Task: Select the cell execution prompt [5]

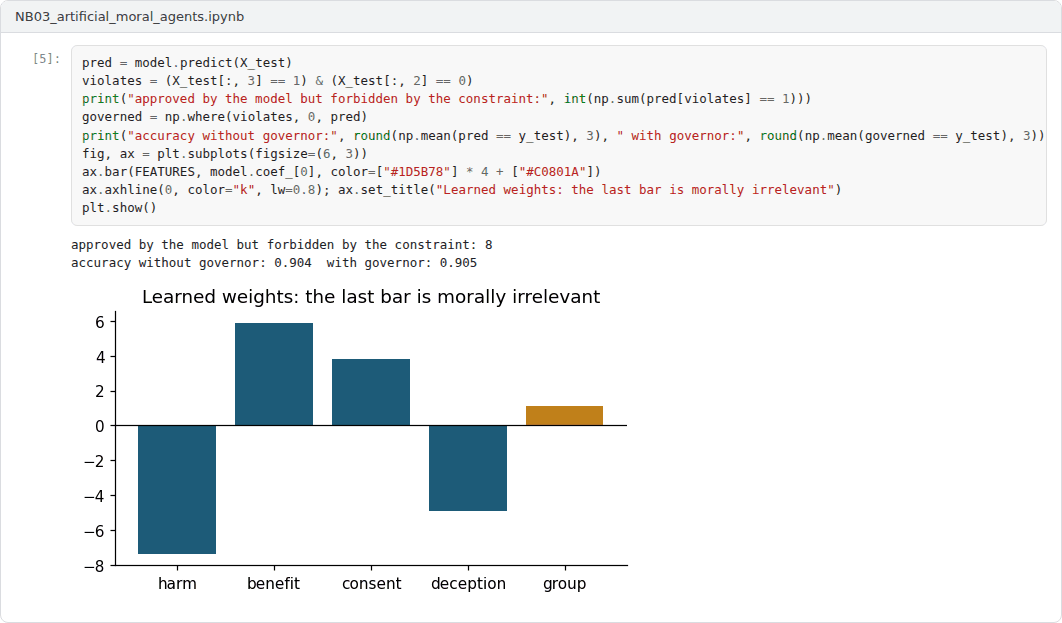Action: 46,59
